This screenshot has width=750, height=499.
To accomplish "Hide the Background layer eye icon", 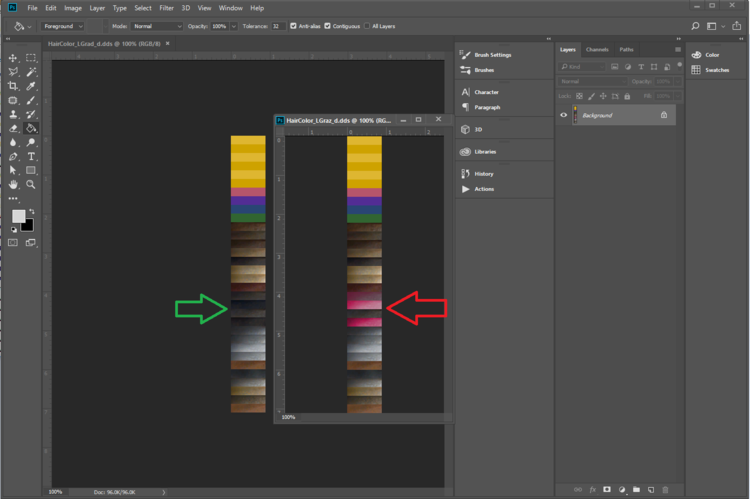I will point(563,115).
